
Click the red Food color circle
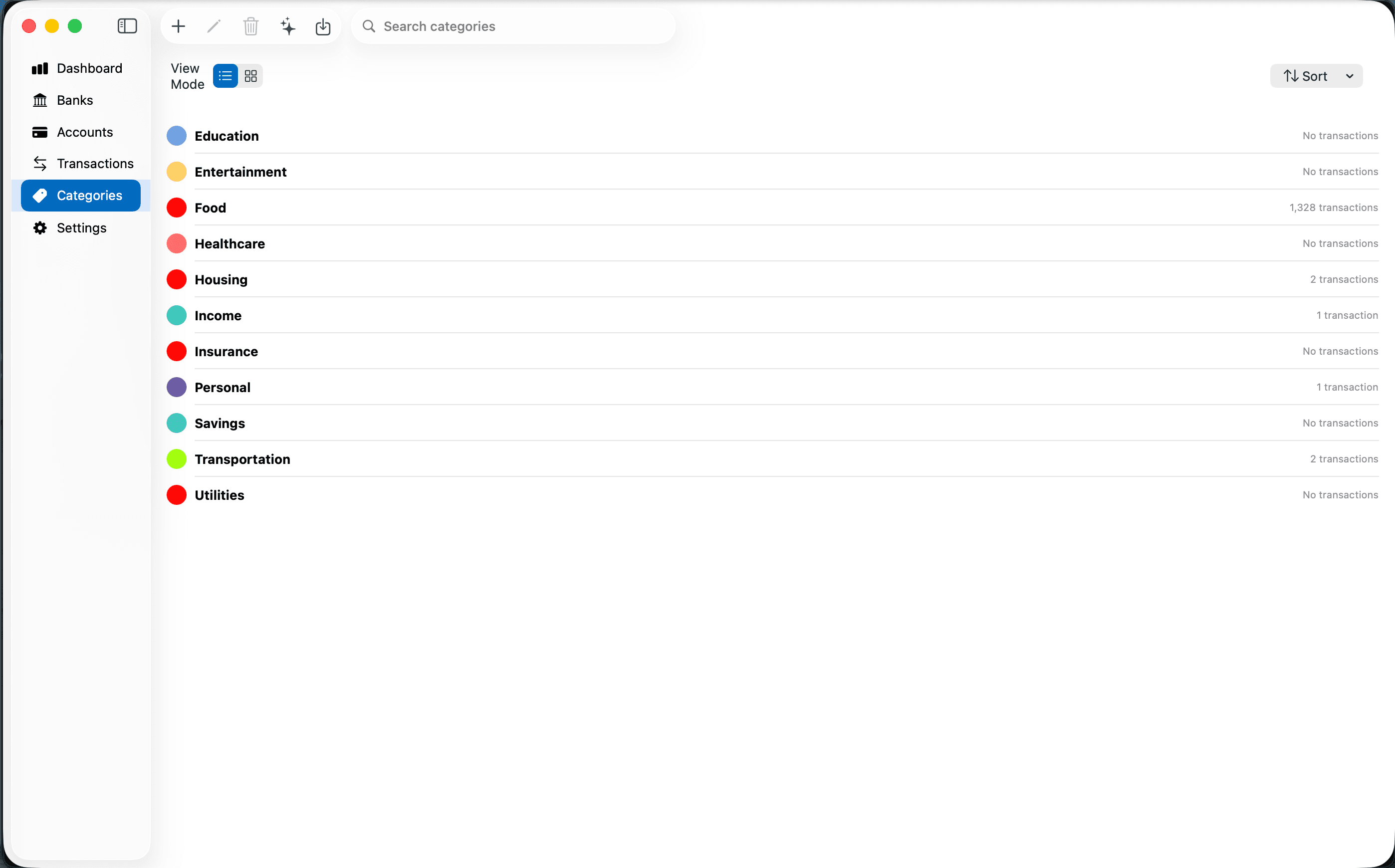[x=177, y=207]
